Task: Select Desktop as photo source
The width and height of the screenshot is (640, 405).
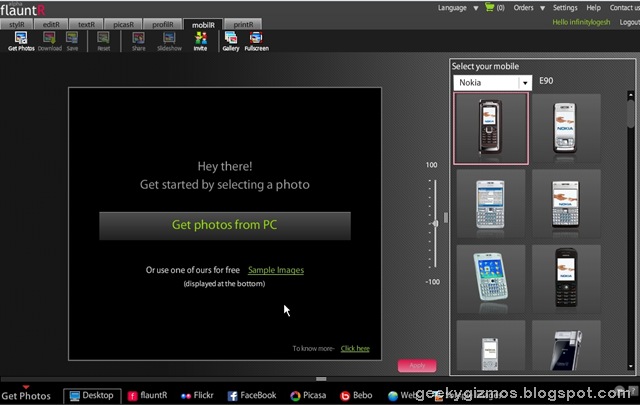Action: (x=92, y=395)
